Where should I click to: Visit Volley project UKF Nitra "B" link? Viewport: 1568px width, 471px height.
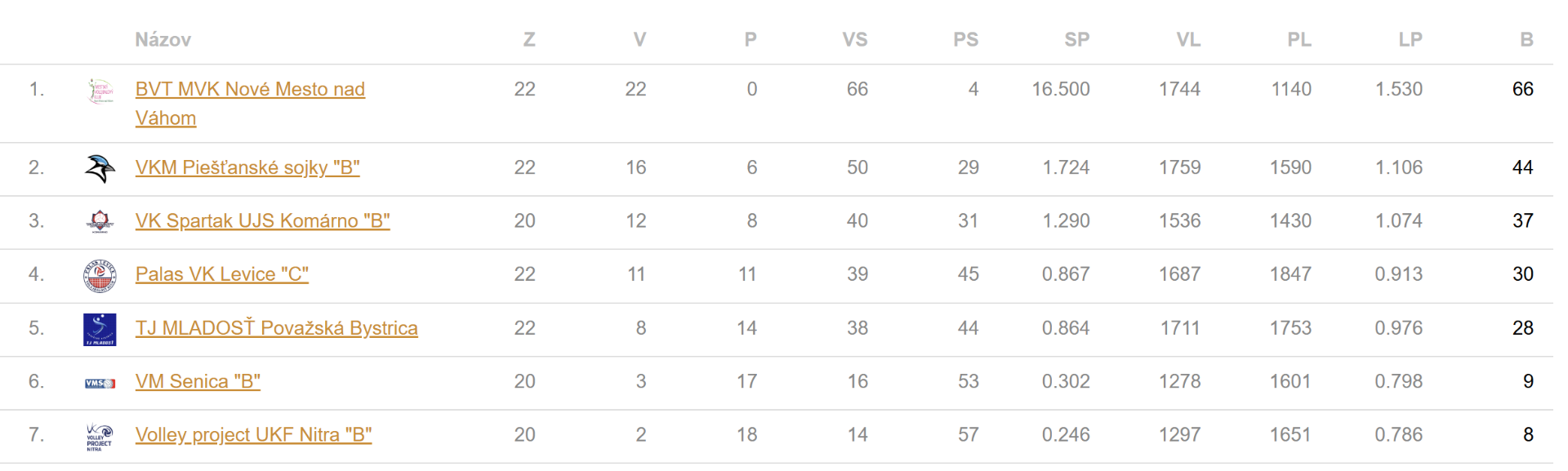[x=253, y=435]
